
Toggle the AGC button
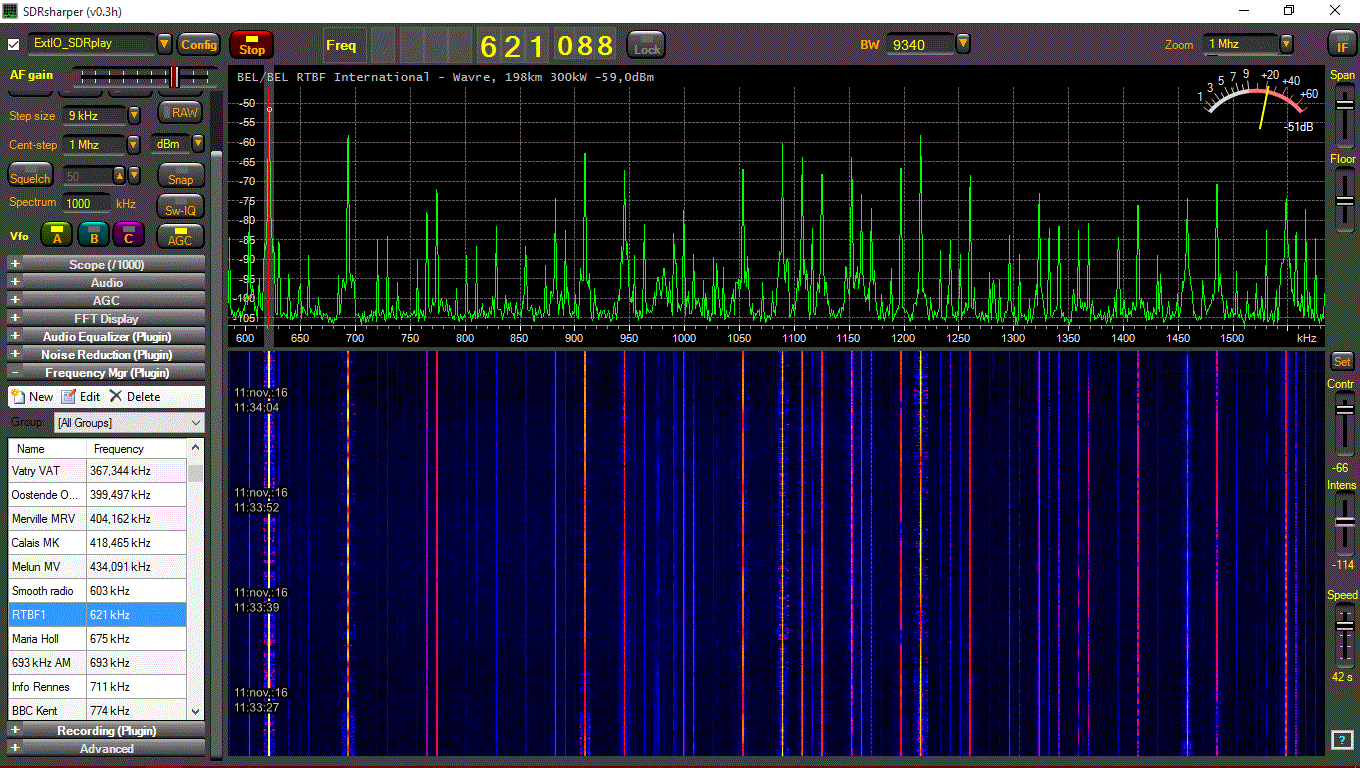(x=180, y=237)
